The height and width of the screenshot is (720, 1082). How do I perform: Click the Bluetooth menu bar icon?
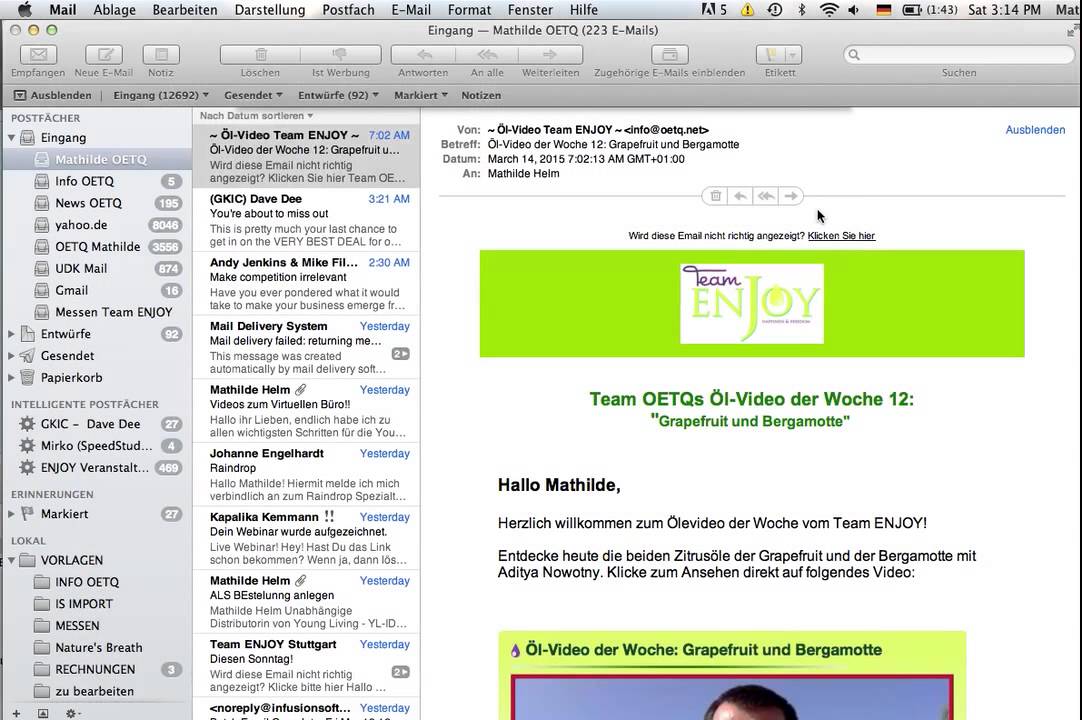[801, 10]
